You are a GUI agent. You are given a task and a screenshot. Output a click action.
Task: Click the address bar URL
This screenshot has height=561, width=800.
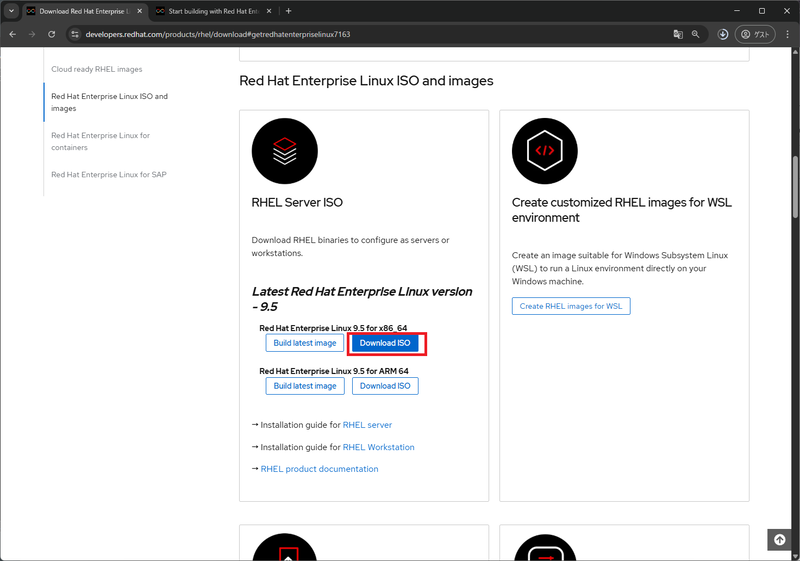[x=218, y=34]
